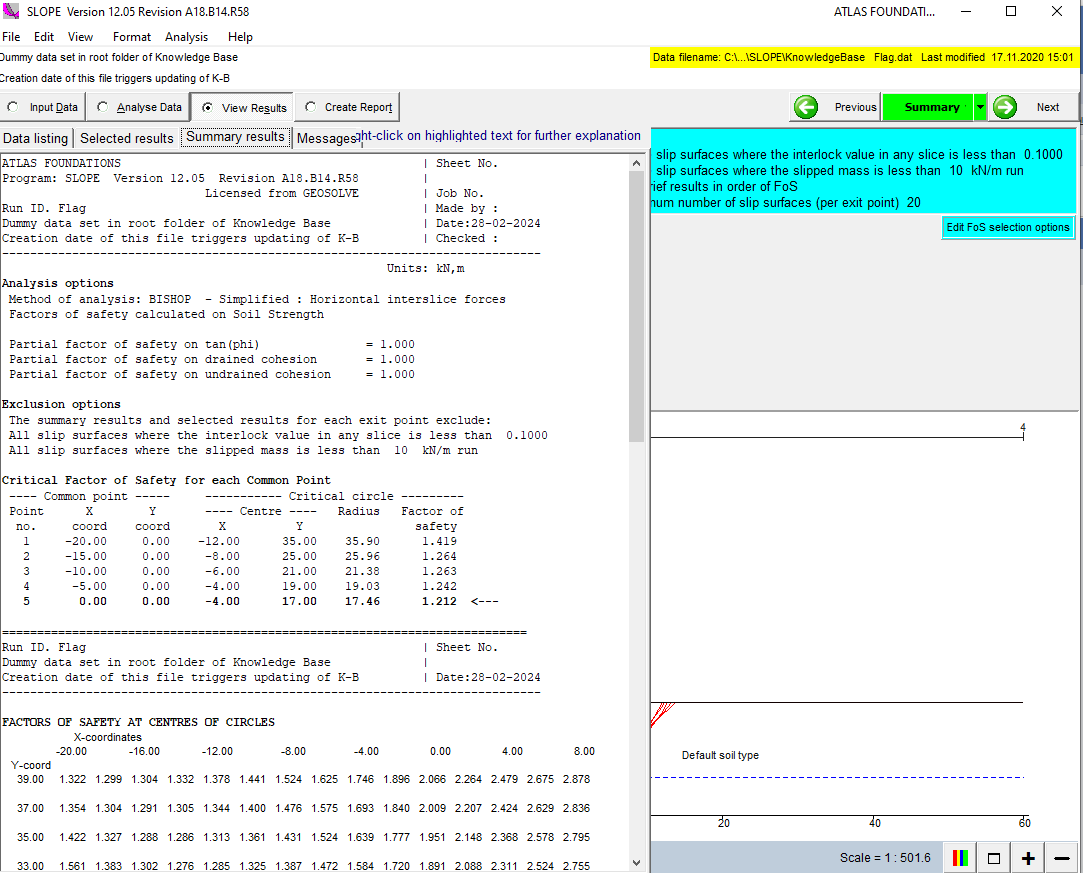
Task: Switch to the Summary results tab
Action: [235, 137]
